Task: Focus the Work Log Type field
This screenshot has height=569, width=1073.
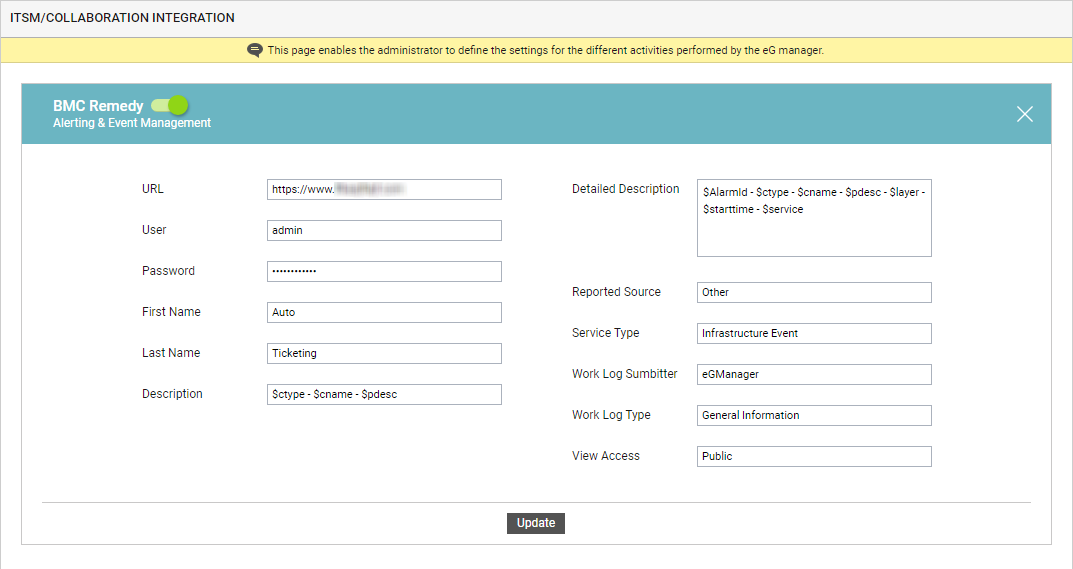Action: click(814, 416)
